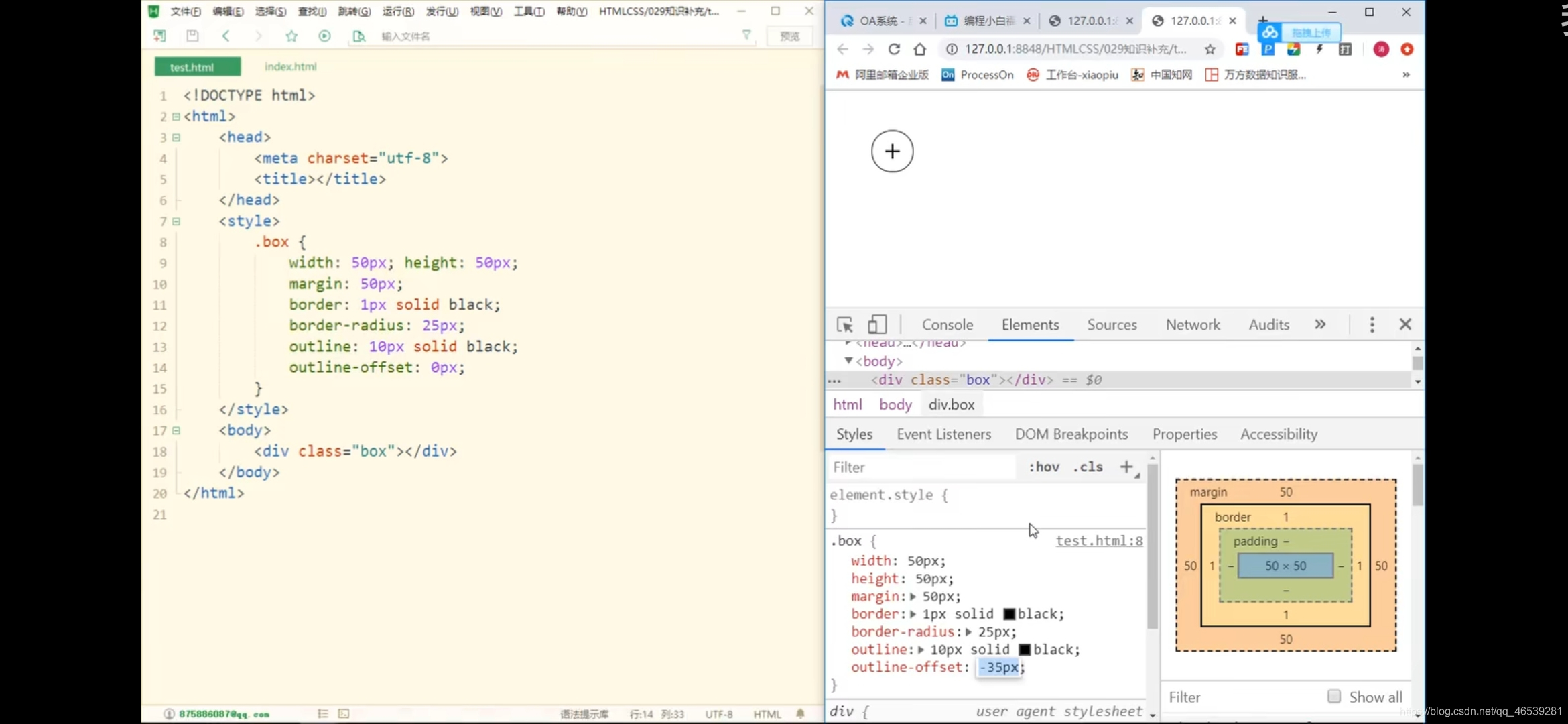Click the save icon in editor toolbar
Screen dimensions: 1568x724
click(x=192, y=36)
